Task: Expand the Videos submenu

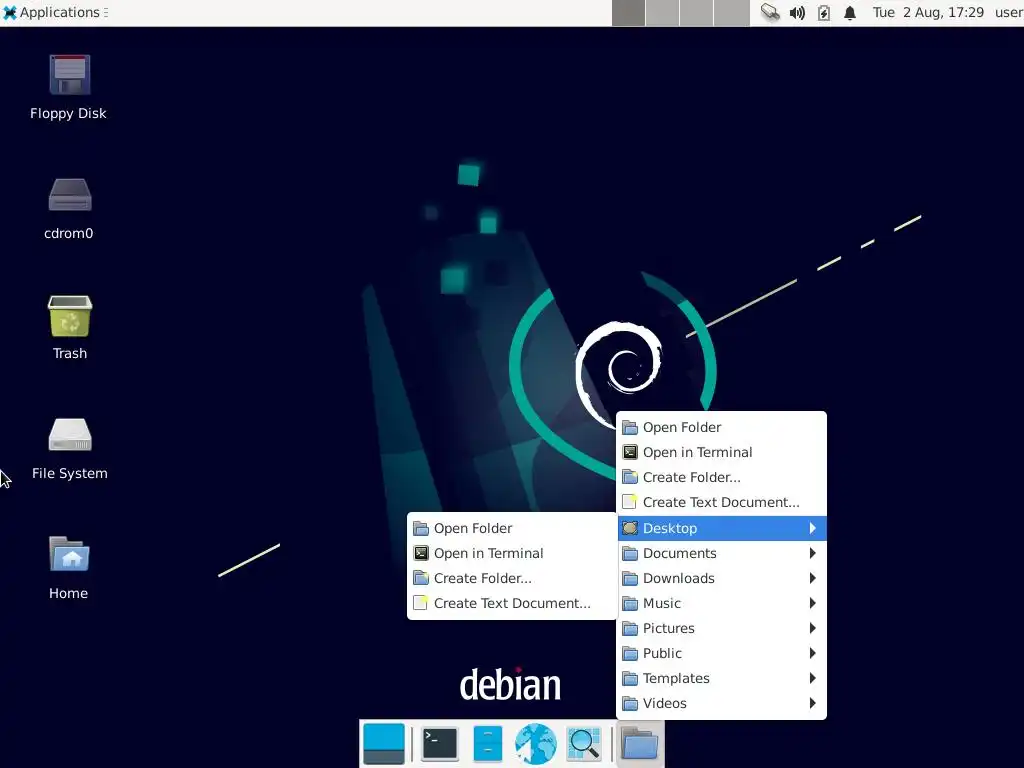Action: [x=722, y=703]
